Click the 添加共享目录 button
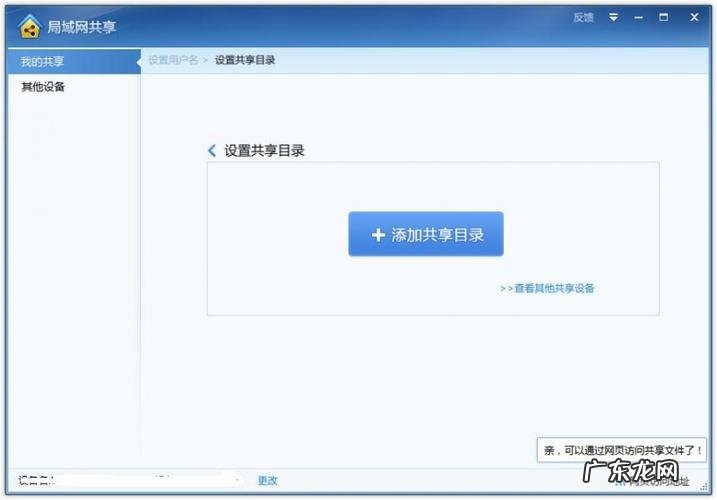Viewport: 717px width, 500px height. 426,234
